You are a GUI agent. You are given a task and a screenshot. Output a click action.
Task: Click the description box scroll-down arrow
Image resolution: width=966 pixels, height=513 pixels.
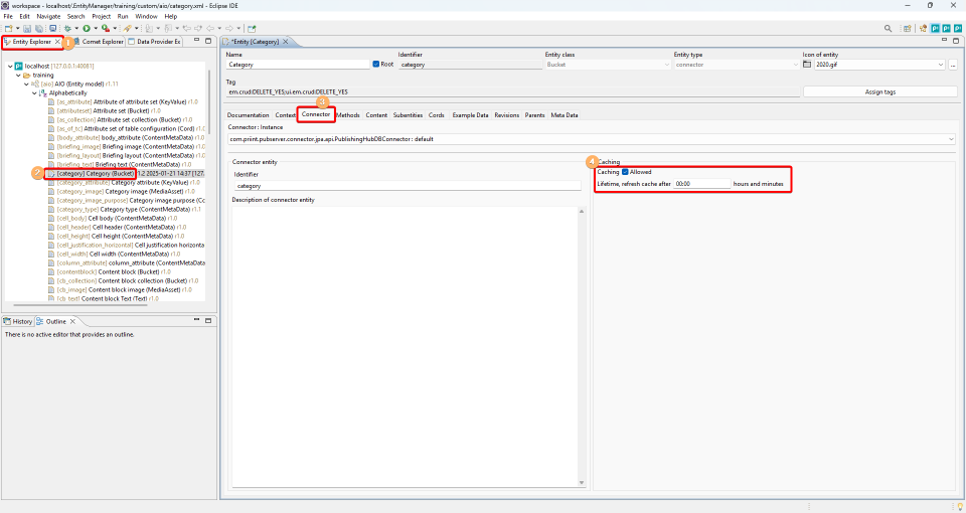pyautogui.click(x=582, y=483)
